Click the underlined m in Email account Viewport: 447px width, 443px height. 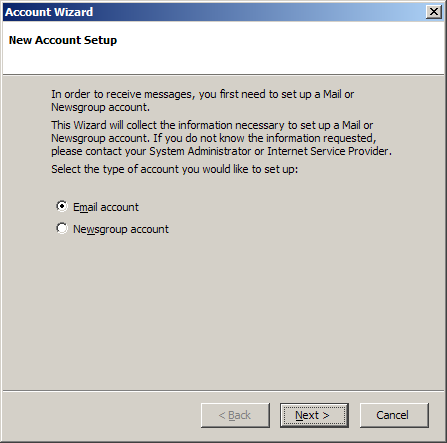click(x=84, y=208)
